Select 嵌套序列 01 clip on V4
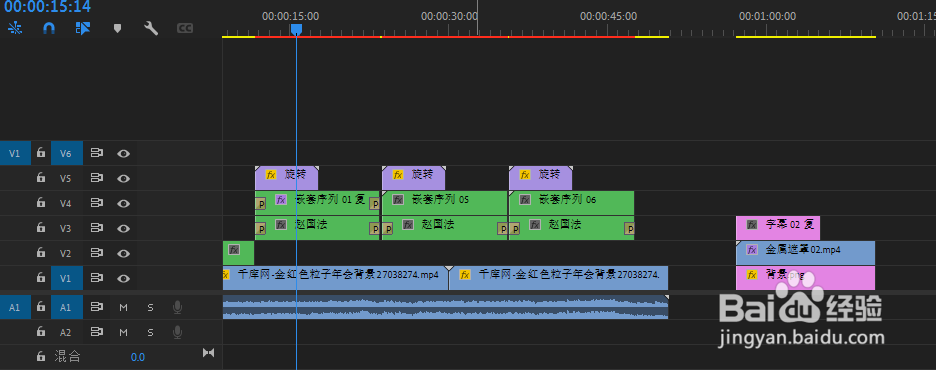 [318, 203]
